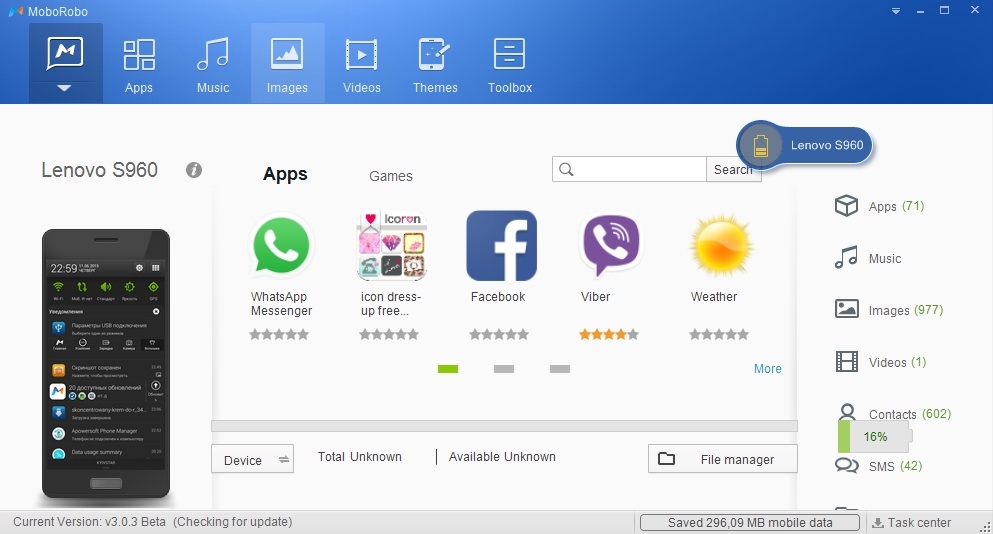Open Music in the right sidebar
The height and width of the screenshot is (534, 993).
(868, 258)
